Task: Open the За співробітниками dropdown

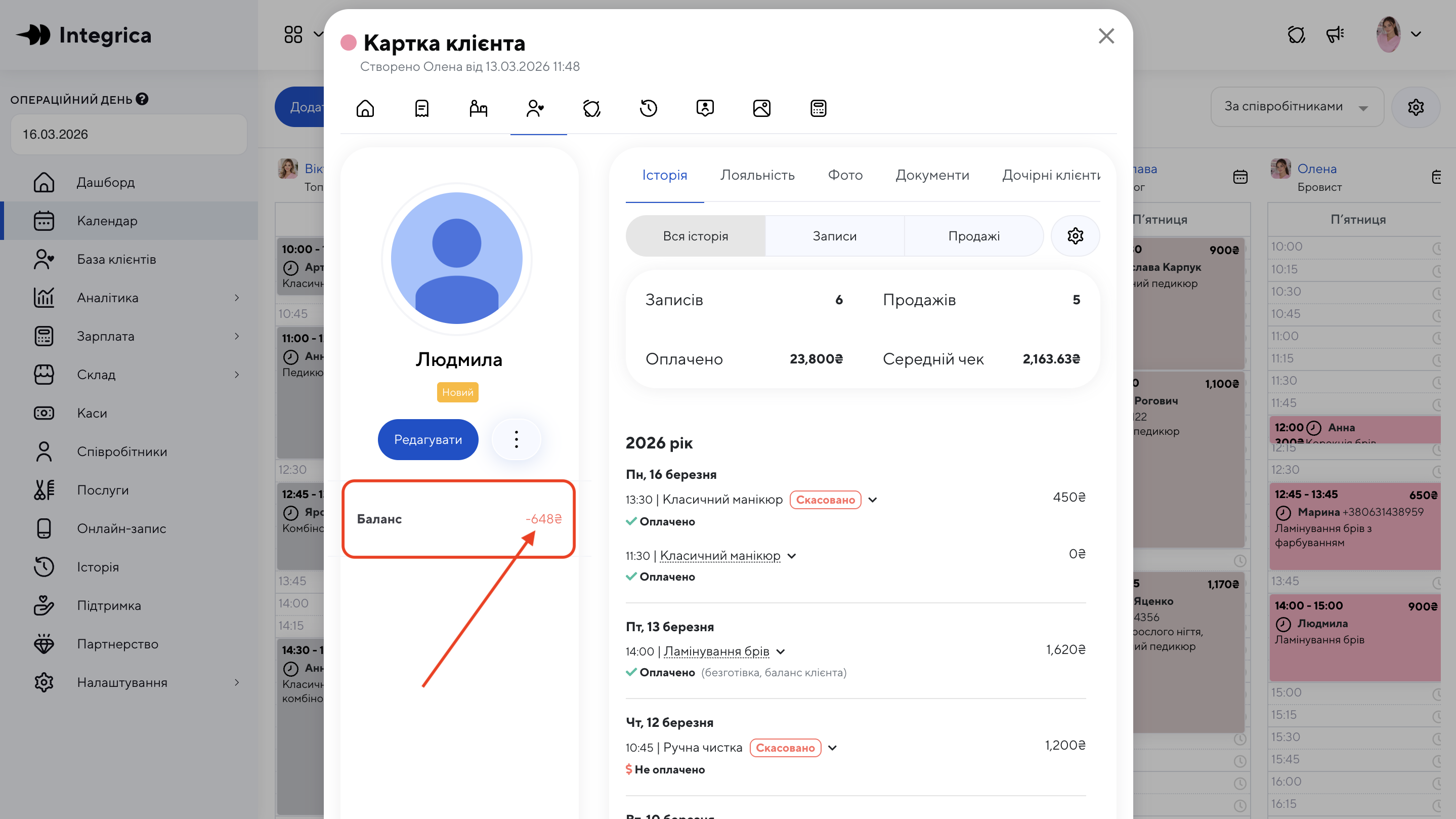Action: tap(1296, 107)
